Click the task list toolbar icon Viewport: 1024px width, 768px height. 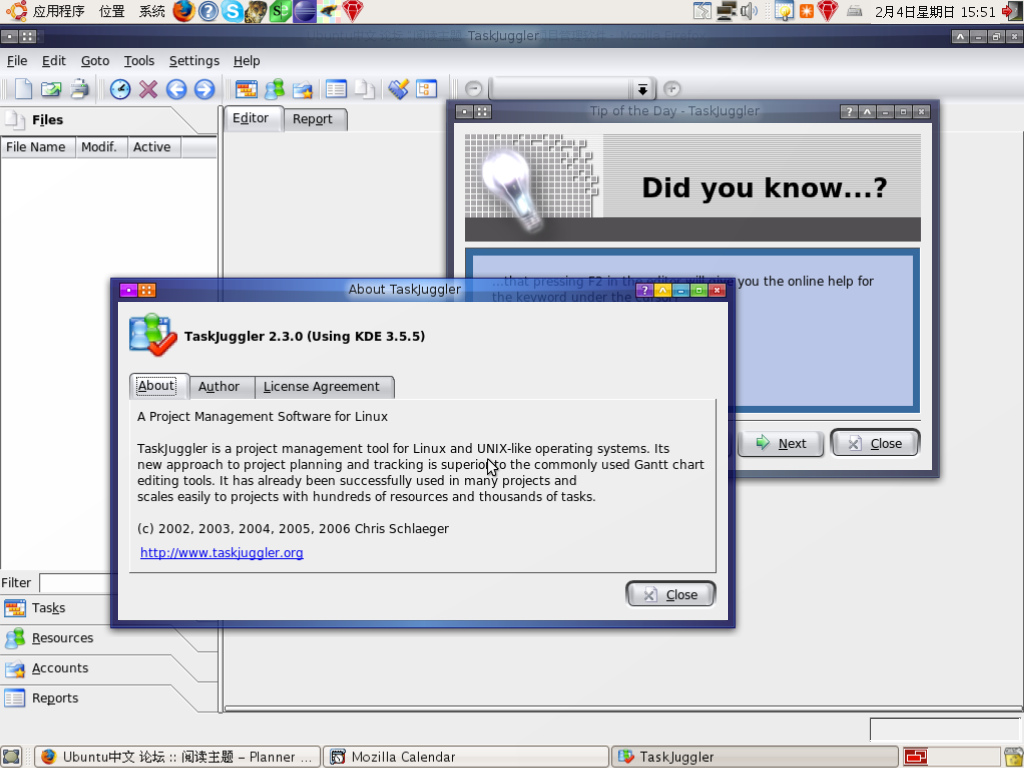[246, 89]
